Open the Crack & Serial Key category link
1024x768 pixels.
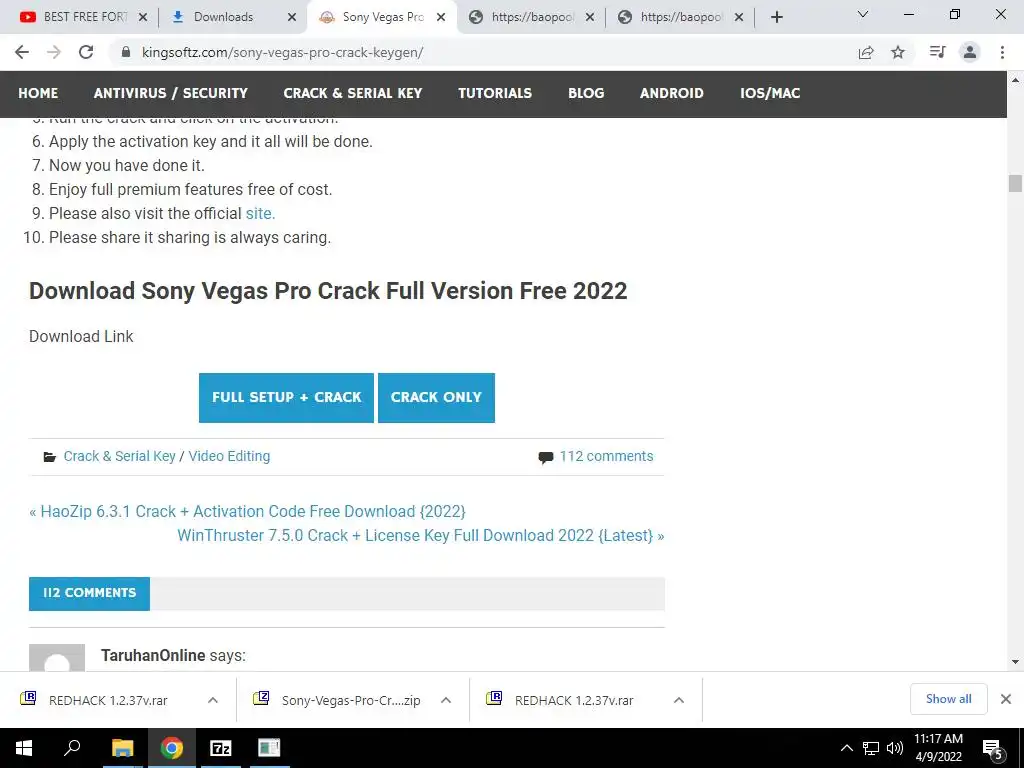120,456
